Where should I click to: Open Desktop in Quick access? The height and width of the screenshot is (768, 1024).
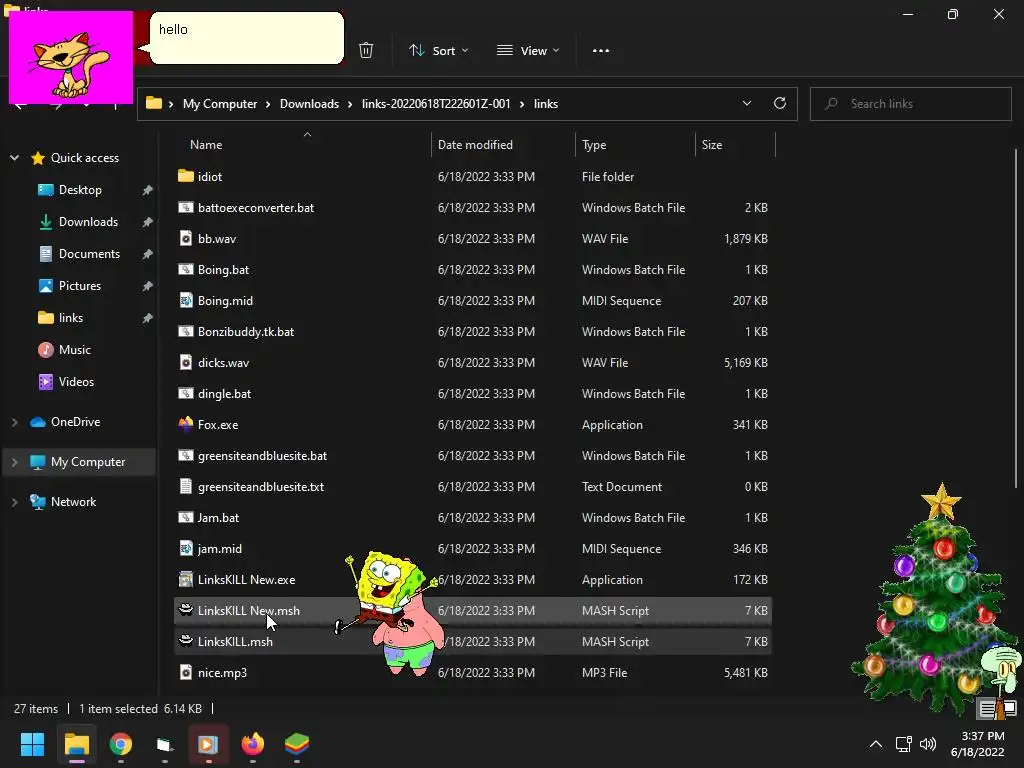pyautogui.click(x=80, y=190)
